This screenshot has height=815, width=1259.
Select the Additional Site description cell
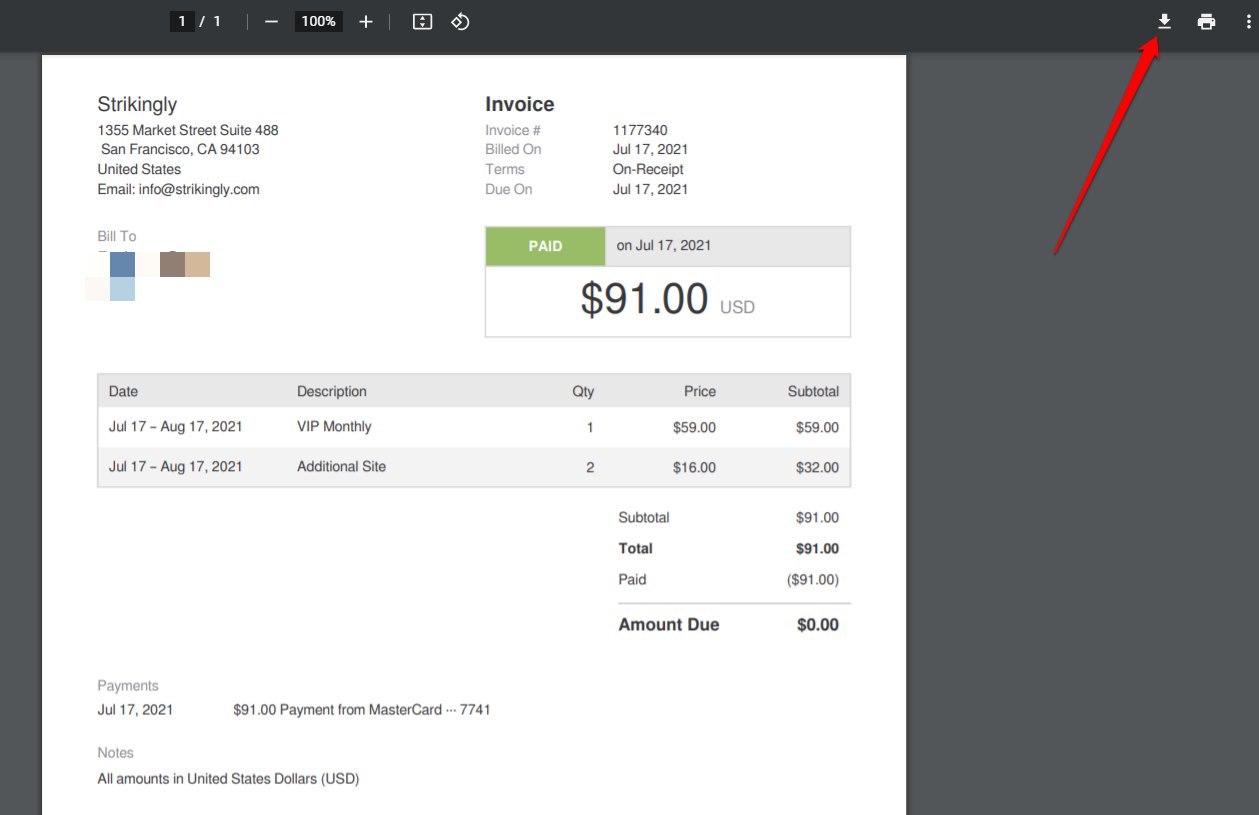coord(341,467)
